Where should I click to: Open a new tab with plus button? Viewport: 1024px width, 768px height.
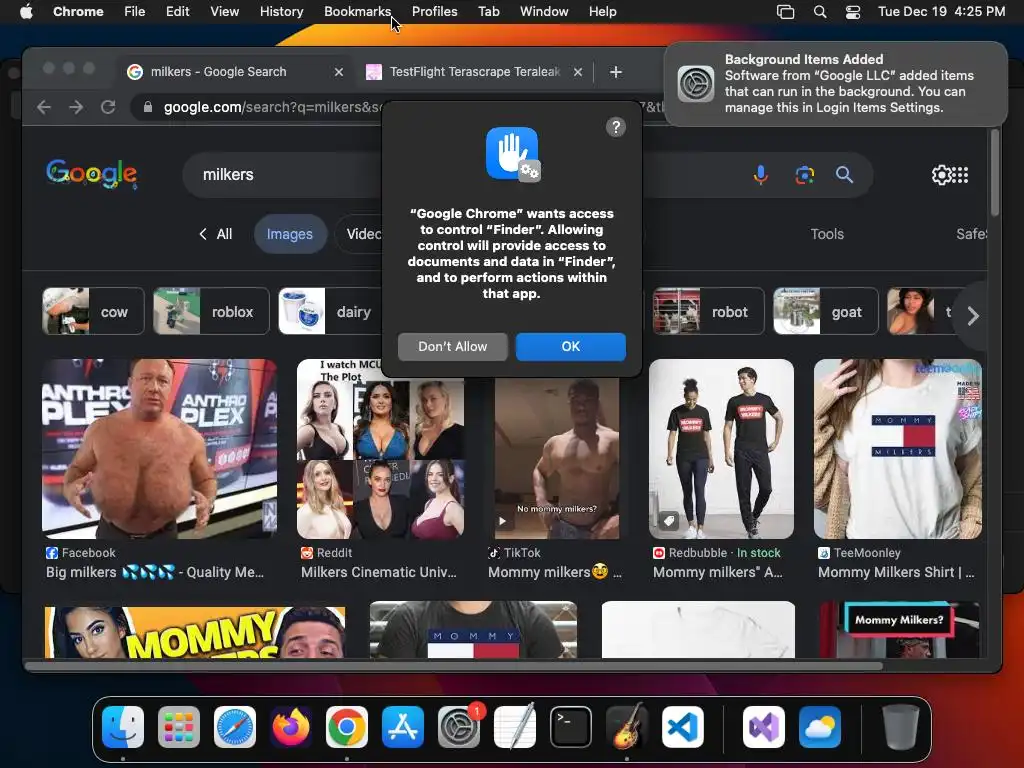[615, 72]
